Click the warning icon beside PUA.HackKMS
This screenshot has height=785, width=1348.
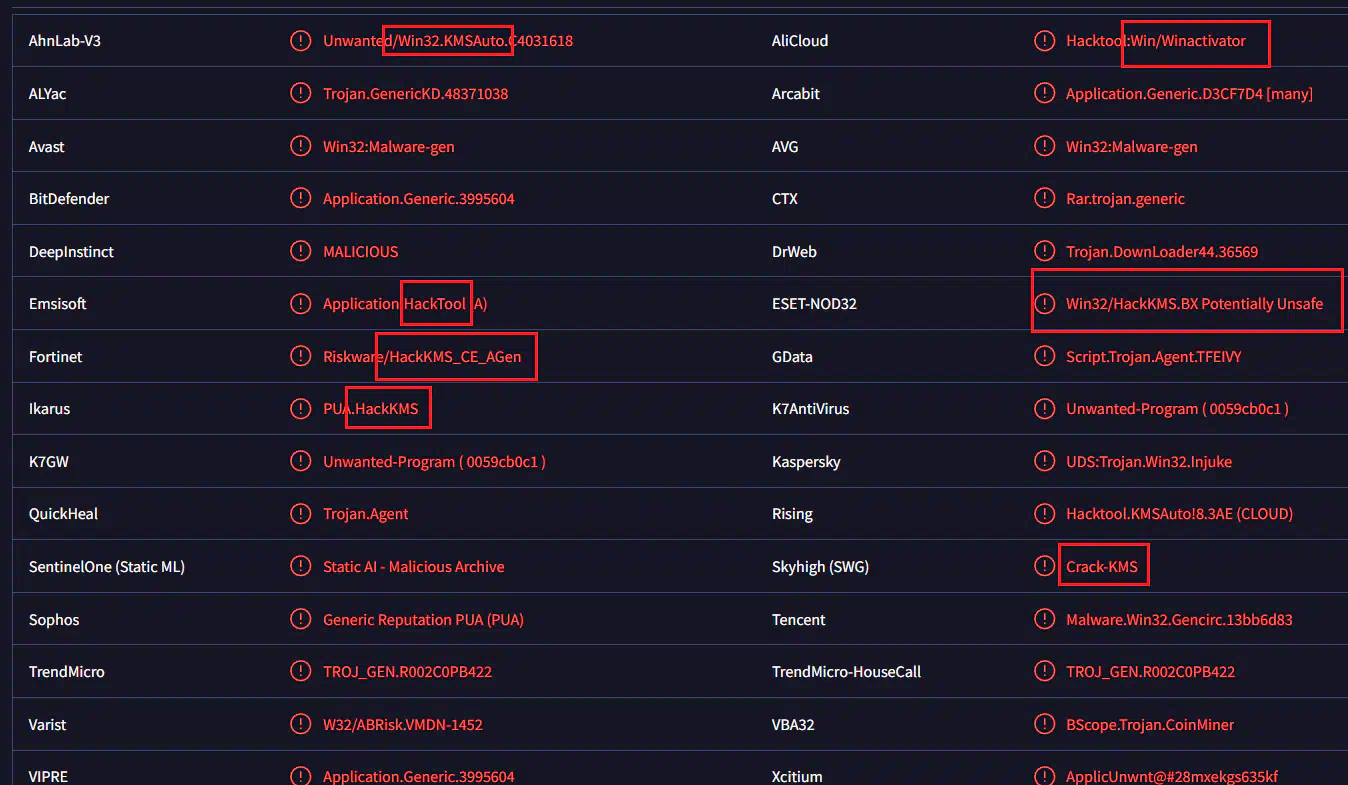300,409
